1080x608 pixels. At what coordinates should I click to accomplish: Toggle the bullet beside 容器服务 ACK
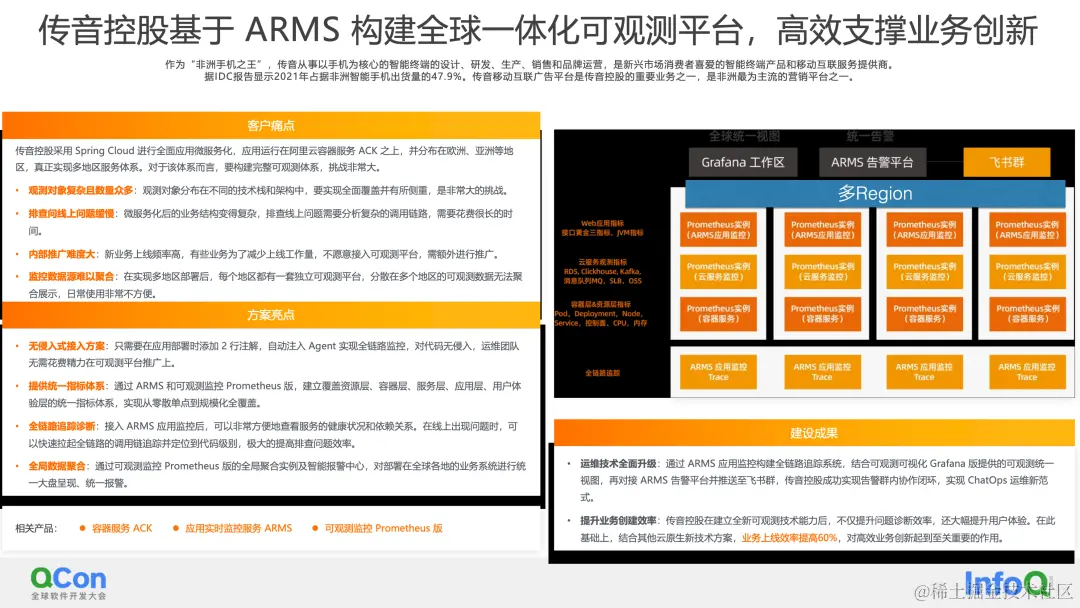[x=81, y=528]
